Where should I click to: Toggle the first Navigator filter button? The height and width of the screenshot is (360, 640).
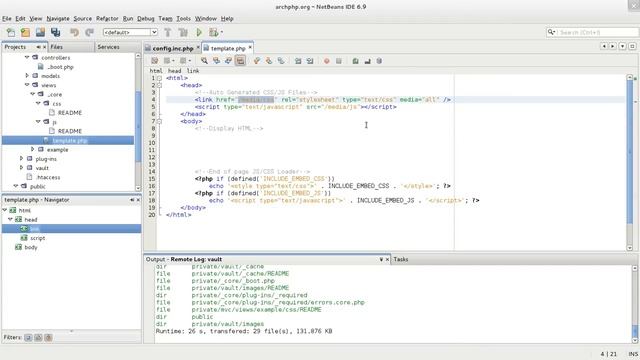tap(28, 338)
